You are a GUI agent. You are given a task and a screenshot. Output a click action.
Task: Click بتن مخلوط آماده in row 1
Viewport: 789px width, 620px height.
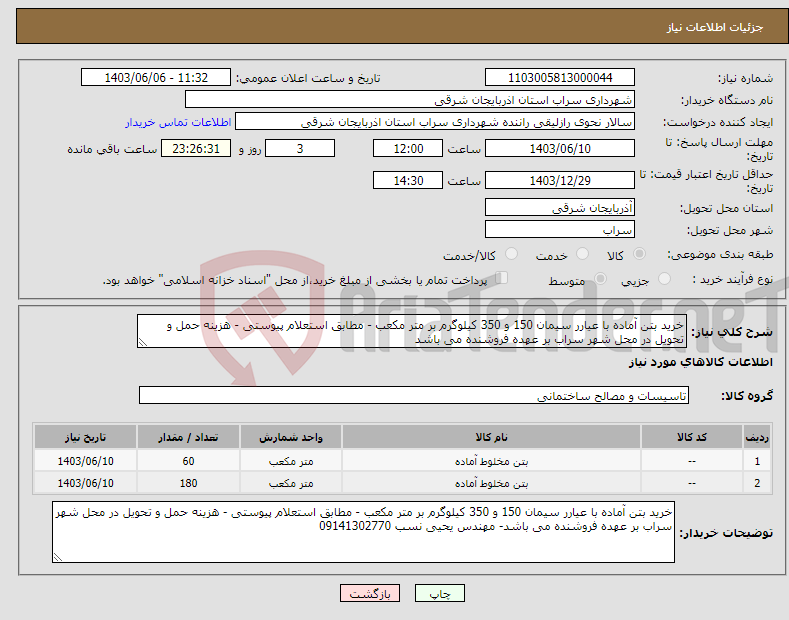pyautogui.click(x=492, y=461)
